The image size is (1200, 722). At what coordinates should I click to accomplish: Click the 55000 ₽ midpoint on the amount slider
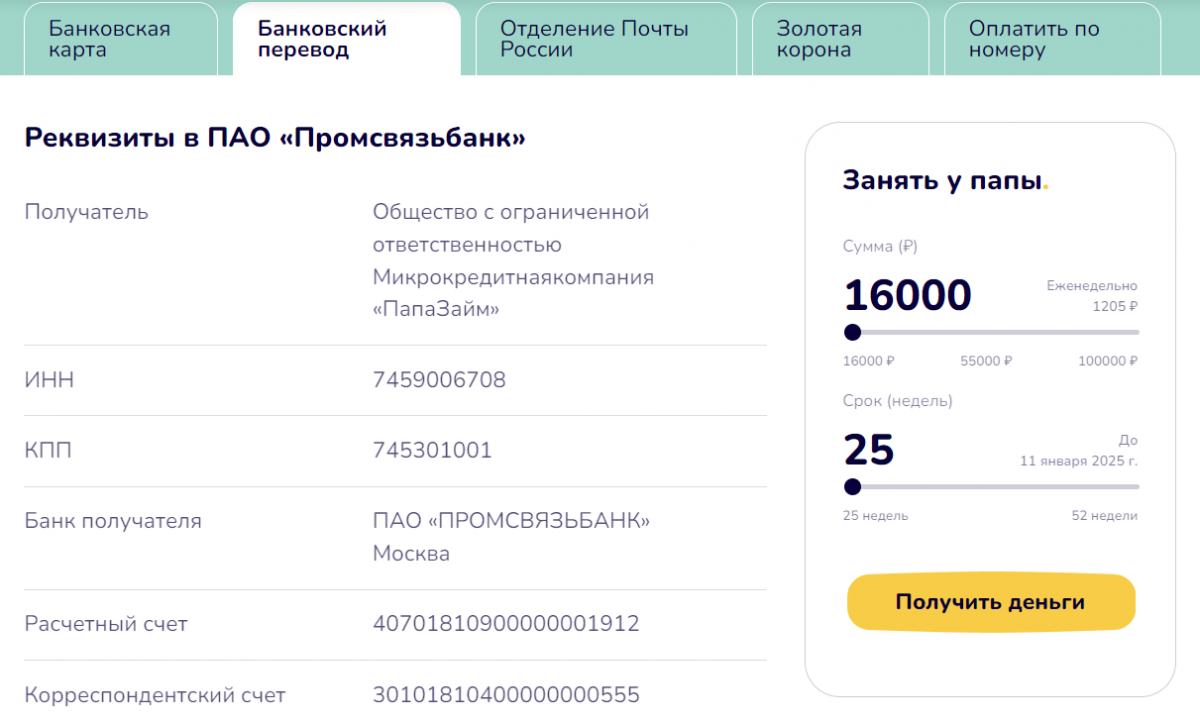(986, 361)
